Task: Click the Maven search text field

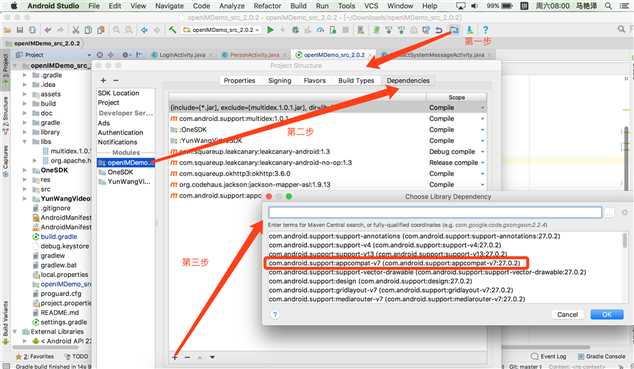Action: point(435,212)
